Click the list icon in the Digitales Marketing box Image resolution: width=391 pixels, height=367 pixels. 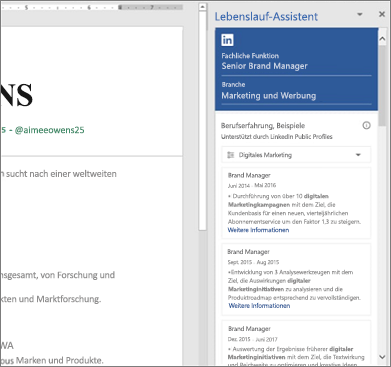(230, 155)
